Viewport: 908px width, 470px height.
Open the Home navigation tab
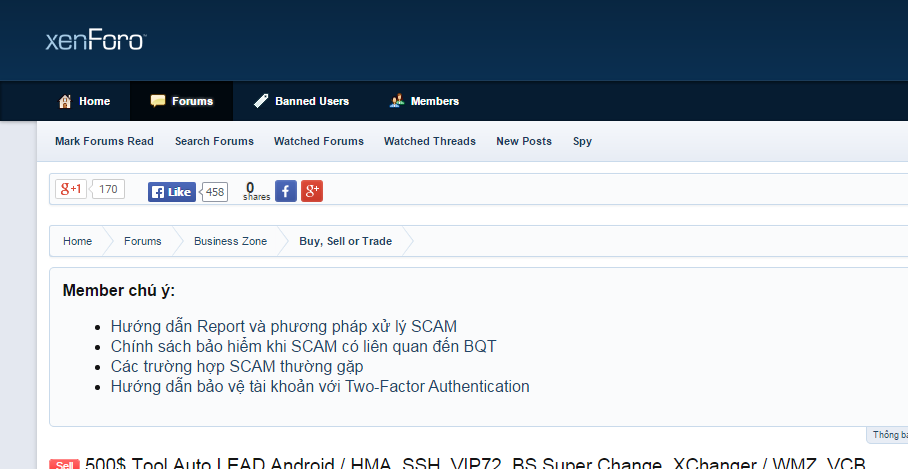pyautogui.click(x=85, y=101)
